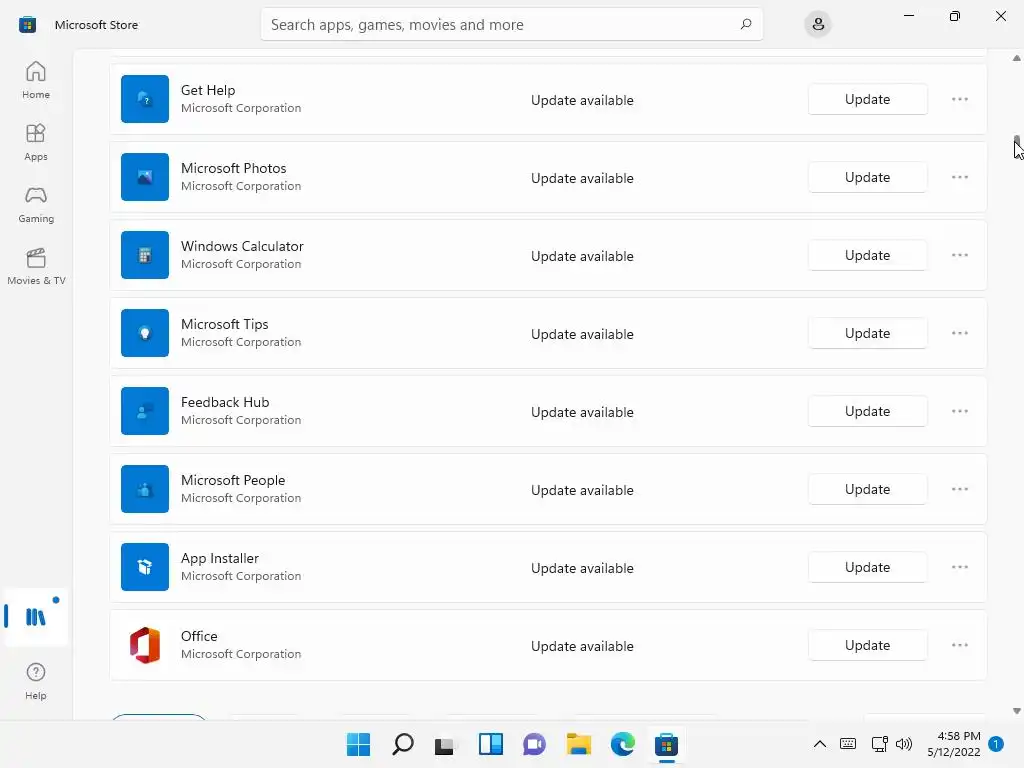
Task: Open the Gaming section
Action: click(36, 204)
